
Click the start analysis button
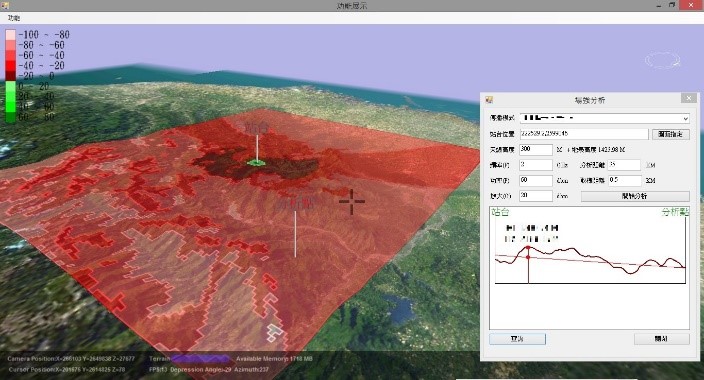[635, 196]
